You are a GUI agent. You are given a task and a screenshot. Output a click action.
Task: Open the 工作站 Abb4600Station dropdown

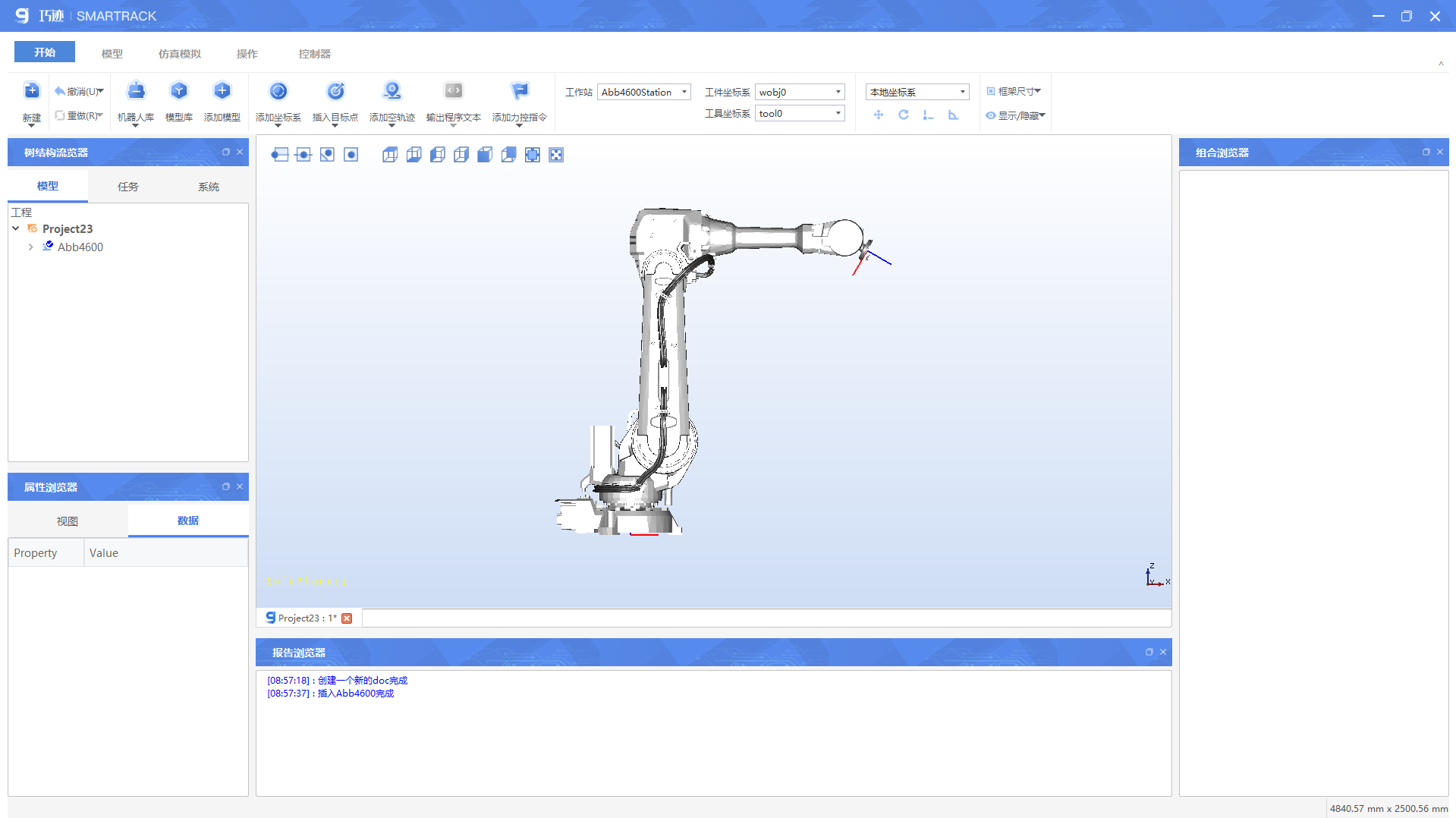(643, 92)
